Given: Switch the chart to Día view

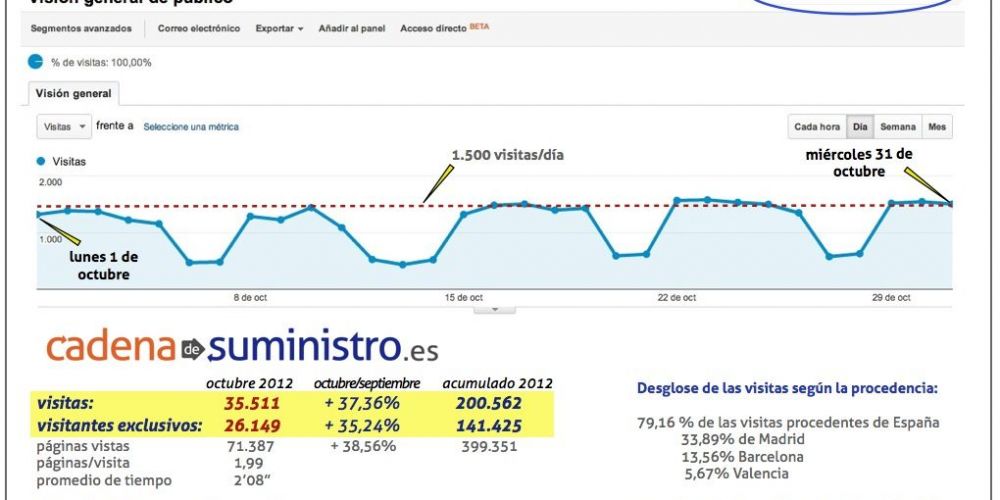Looking at the screenshot, I should coord(859,127).
